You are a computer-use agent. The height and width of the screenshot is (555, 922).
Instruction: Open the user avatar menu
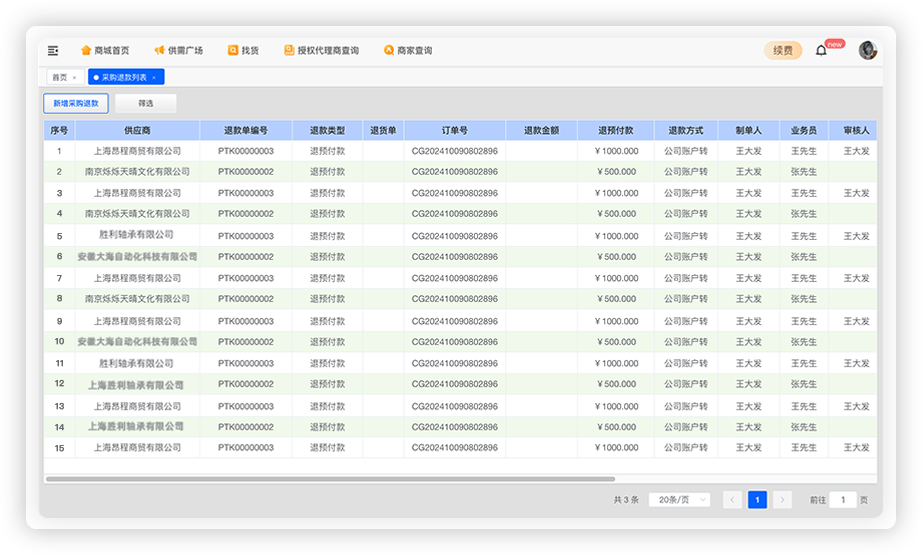click(868, 51)
